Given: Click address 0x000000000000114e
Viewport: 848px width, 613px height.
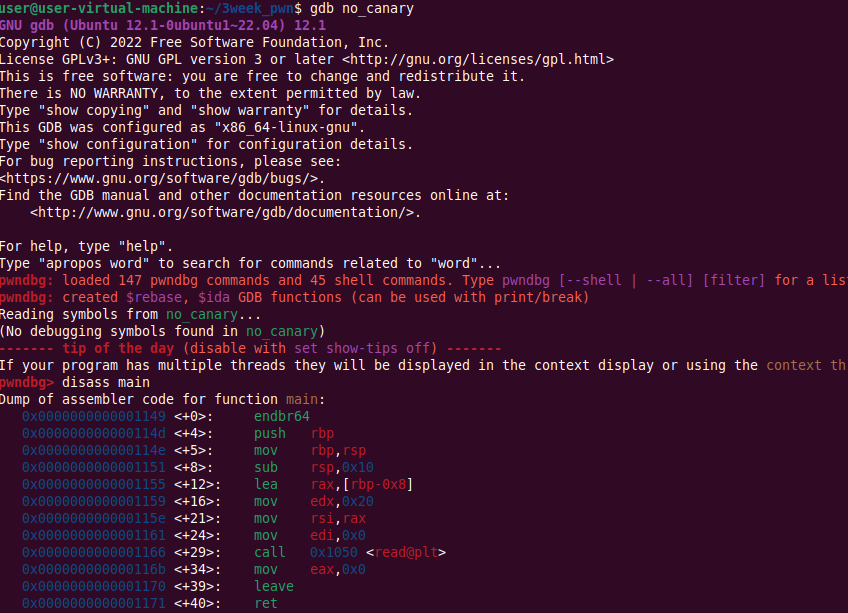Looking at the screenshot, I should pos(94,451).
